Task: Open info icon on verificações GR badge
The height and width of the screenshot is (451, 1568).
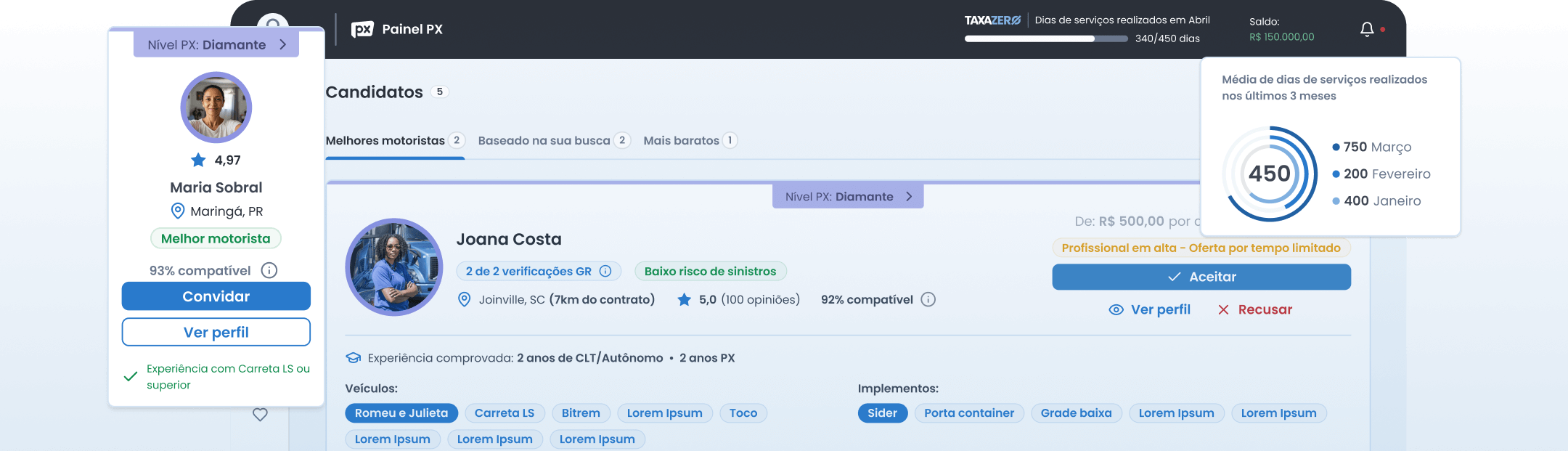Action: tap(605, 271)
